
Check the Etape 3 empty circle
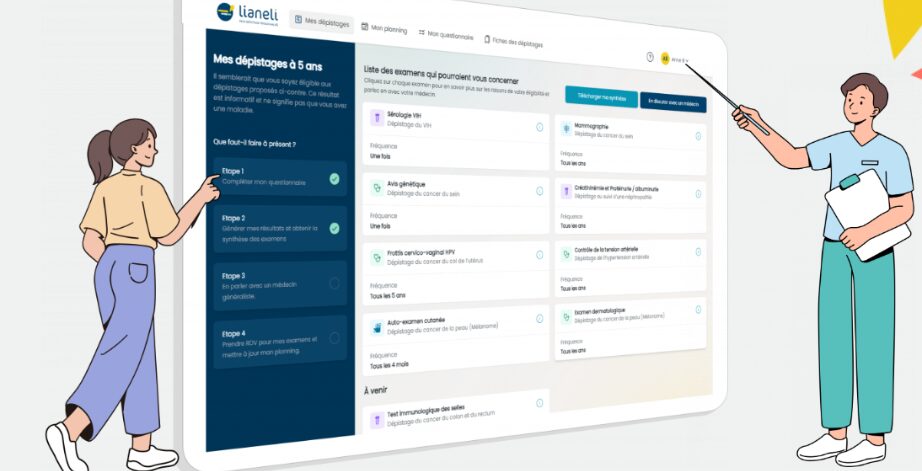pos(334,283)
